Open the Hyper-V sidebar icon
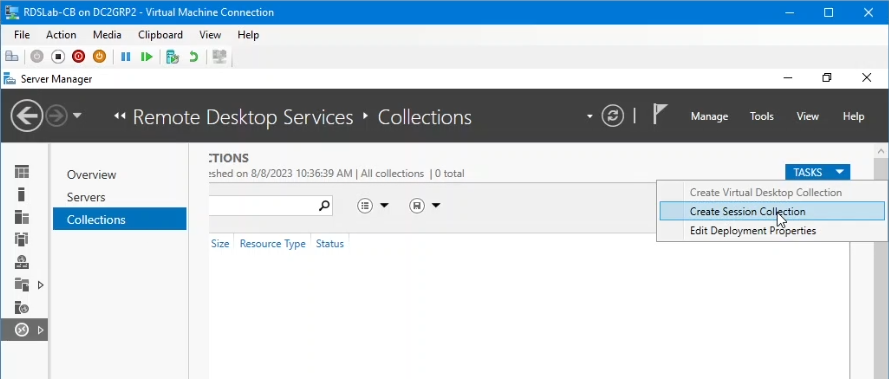Viewport: 889px width, 379px height. point(22,240)
